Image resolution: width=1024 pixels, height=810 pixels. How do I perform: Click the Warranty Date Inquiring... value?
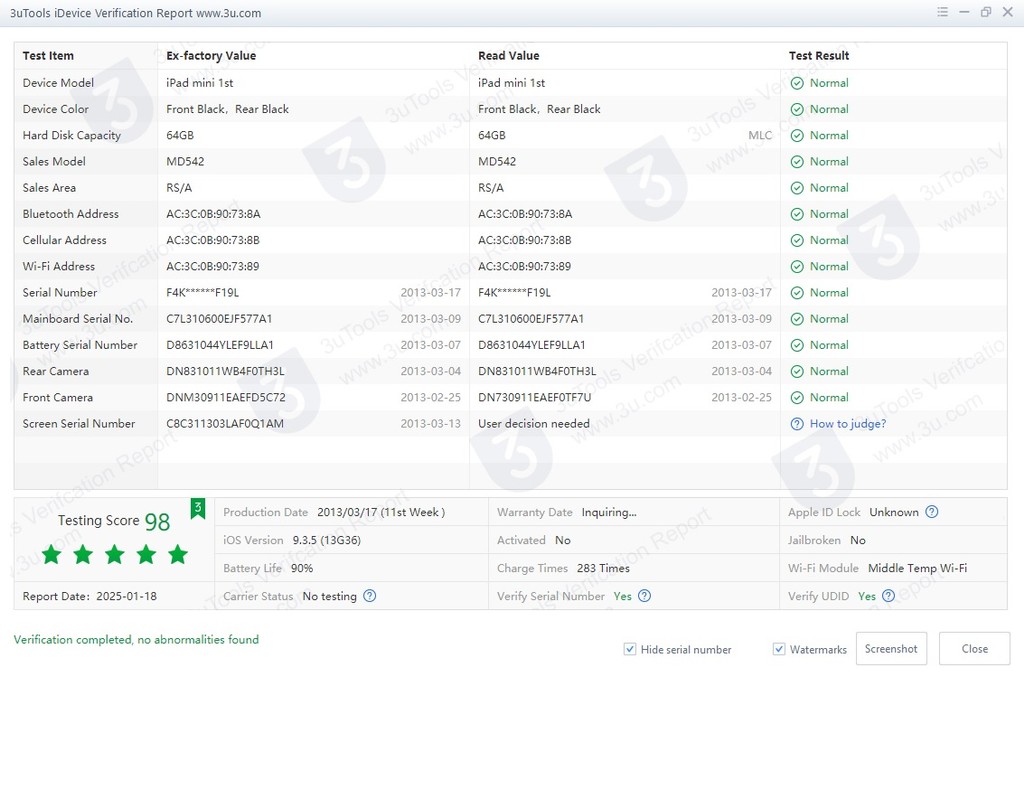[609, 512]
